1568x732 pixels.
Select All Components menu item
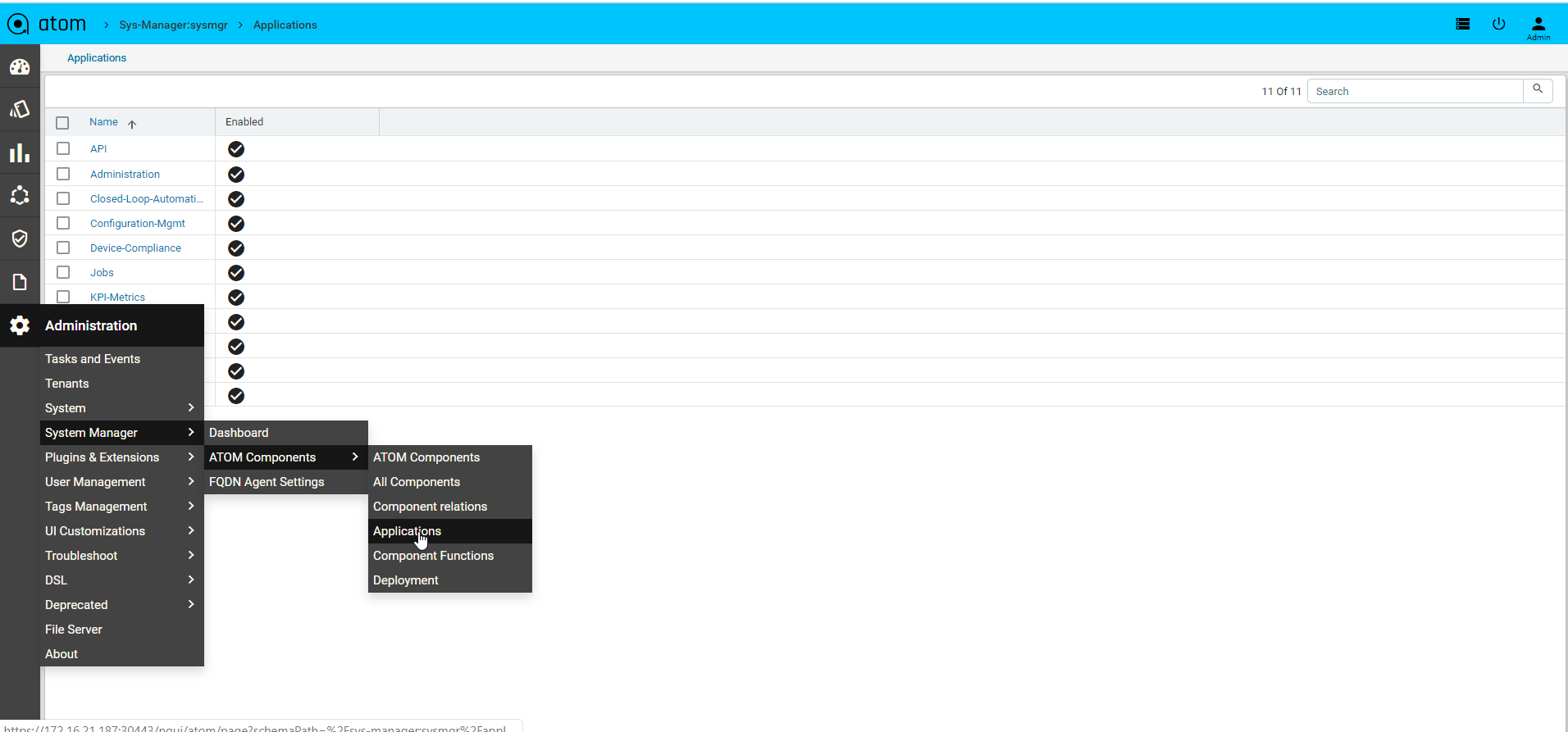coord(449,482)
